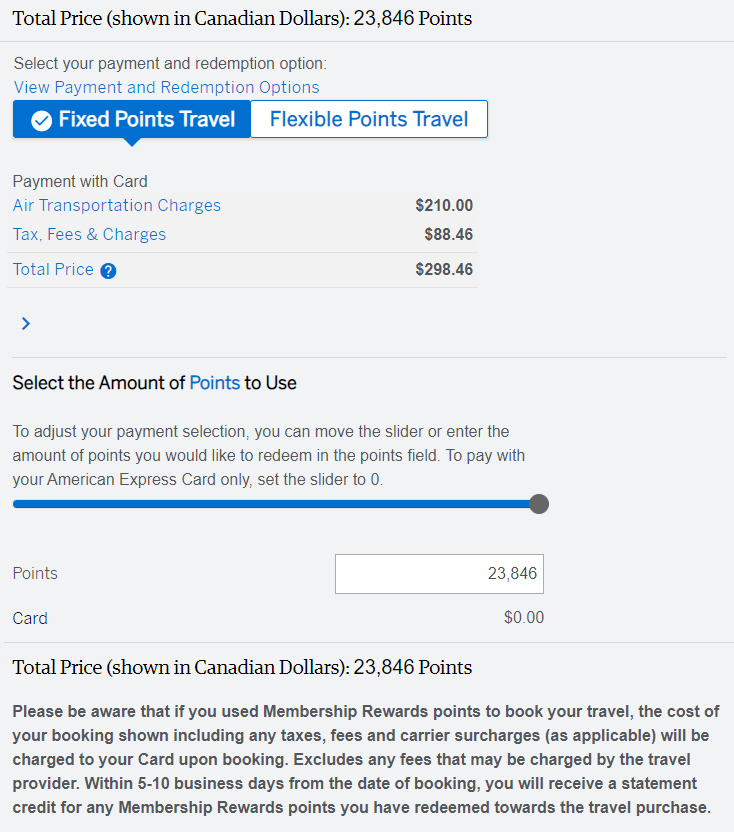The image size is (734, 832).
Task: Click the $0.00 Card amount
Action: coord(524,618)
